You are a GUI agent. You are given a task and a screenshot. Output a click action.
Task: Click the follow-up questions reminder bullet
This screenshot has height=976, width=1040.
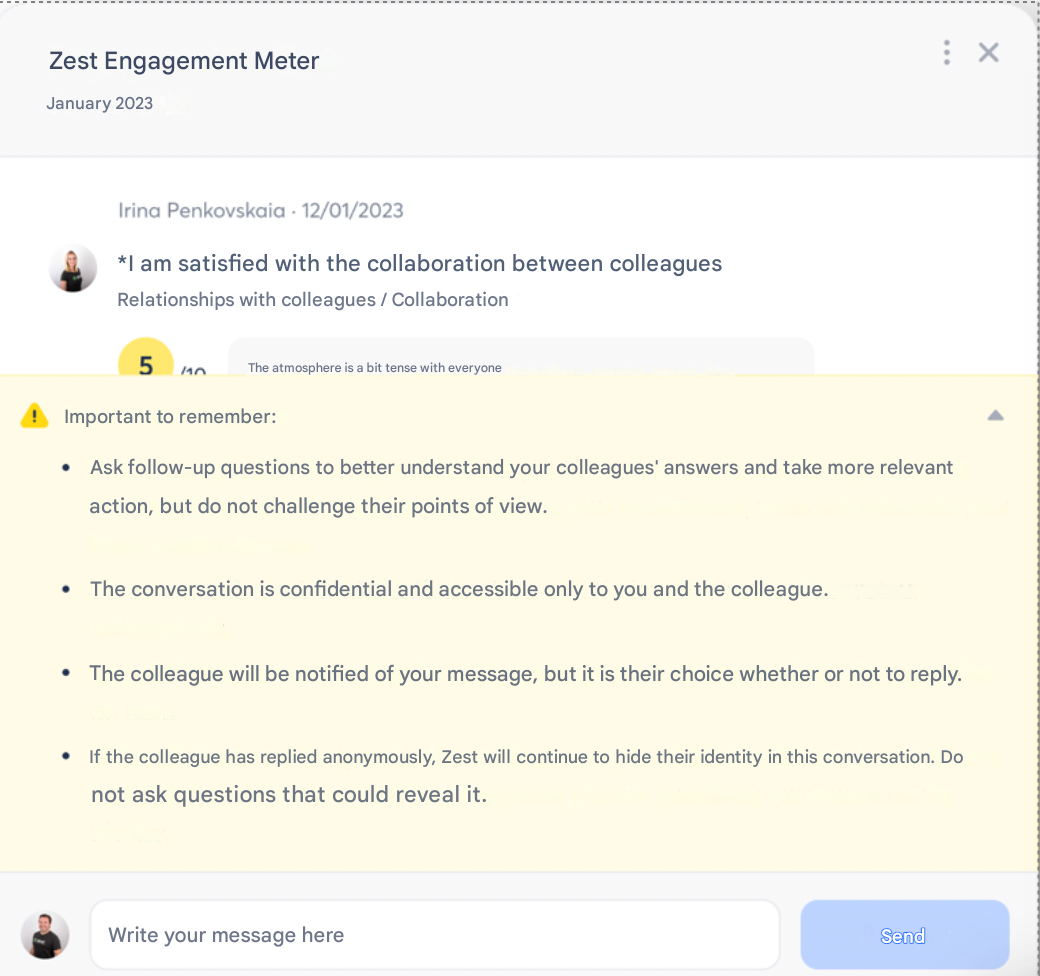pyautogui.click(x=520, y=486)
